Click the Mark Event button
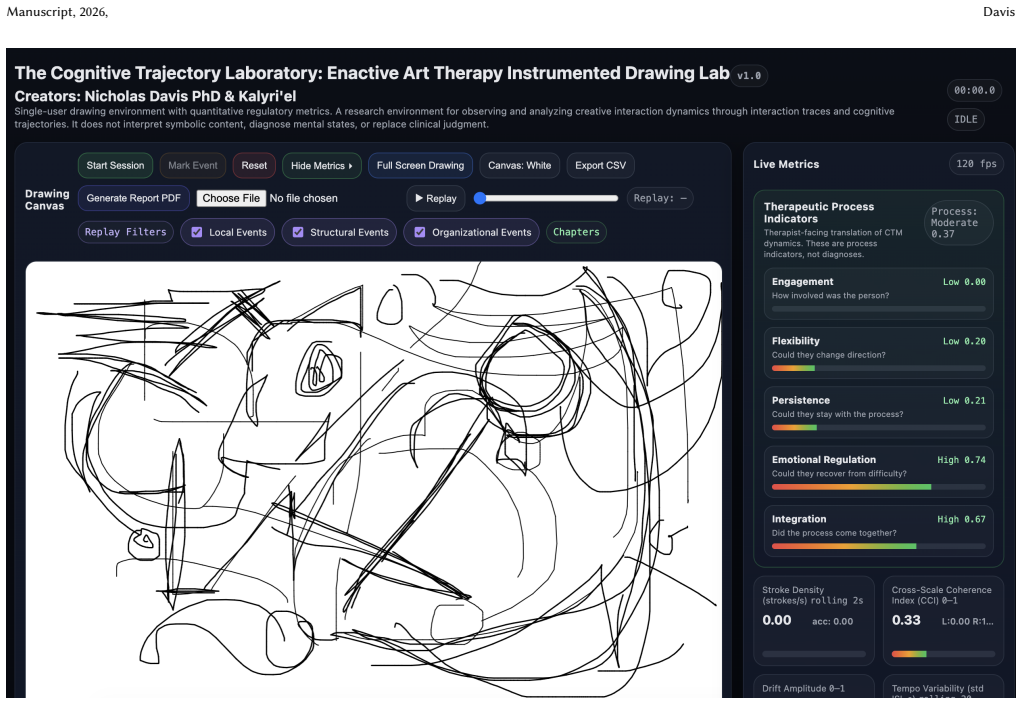 [193, 166]
